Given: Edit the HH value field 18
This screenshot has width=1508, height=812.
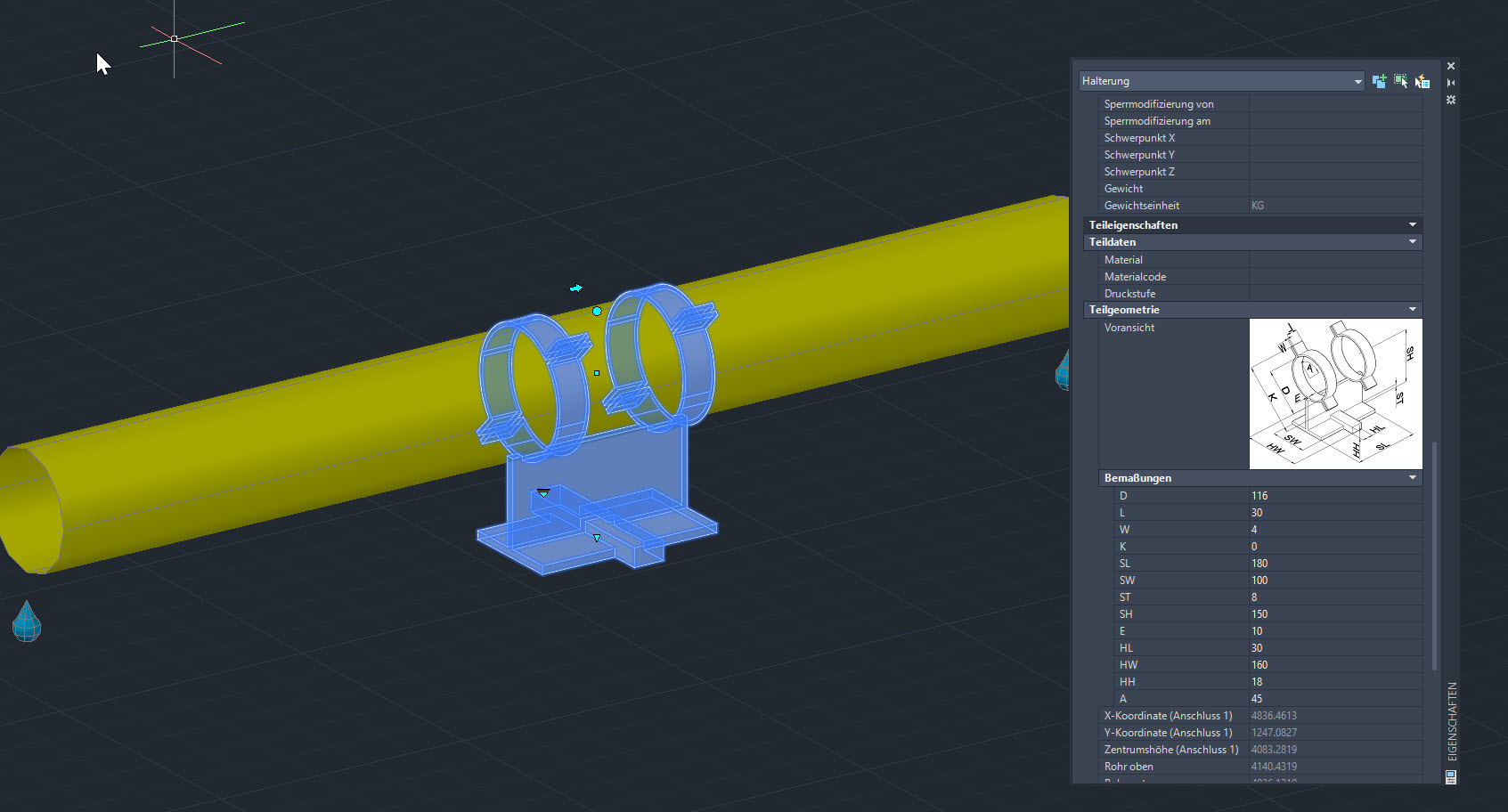Looking at the screenshot, I should [1335, 682].
